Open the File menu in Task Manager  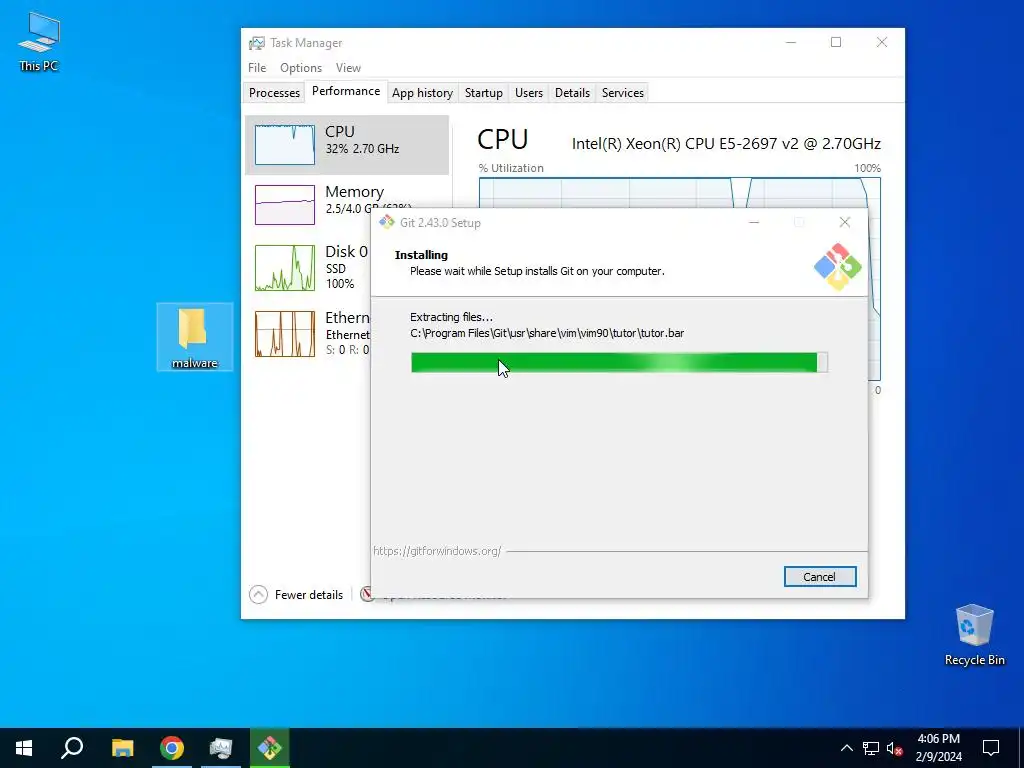pos(257,68)
